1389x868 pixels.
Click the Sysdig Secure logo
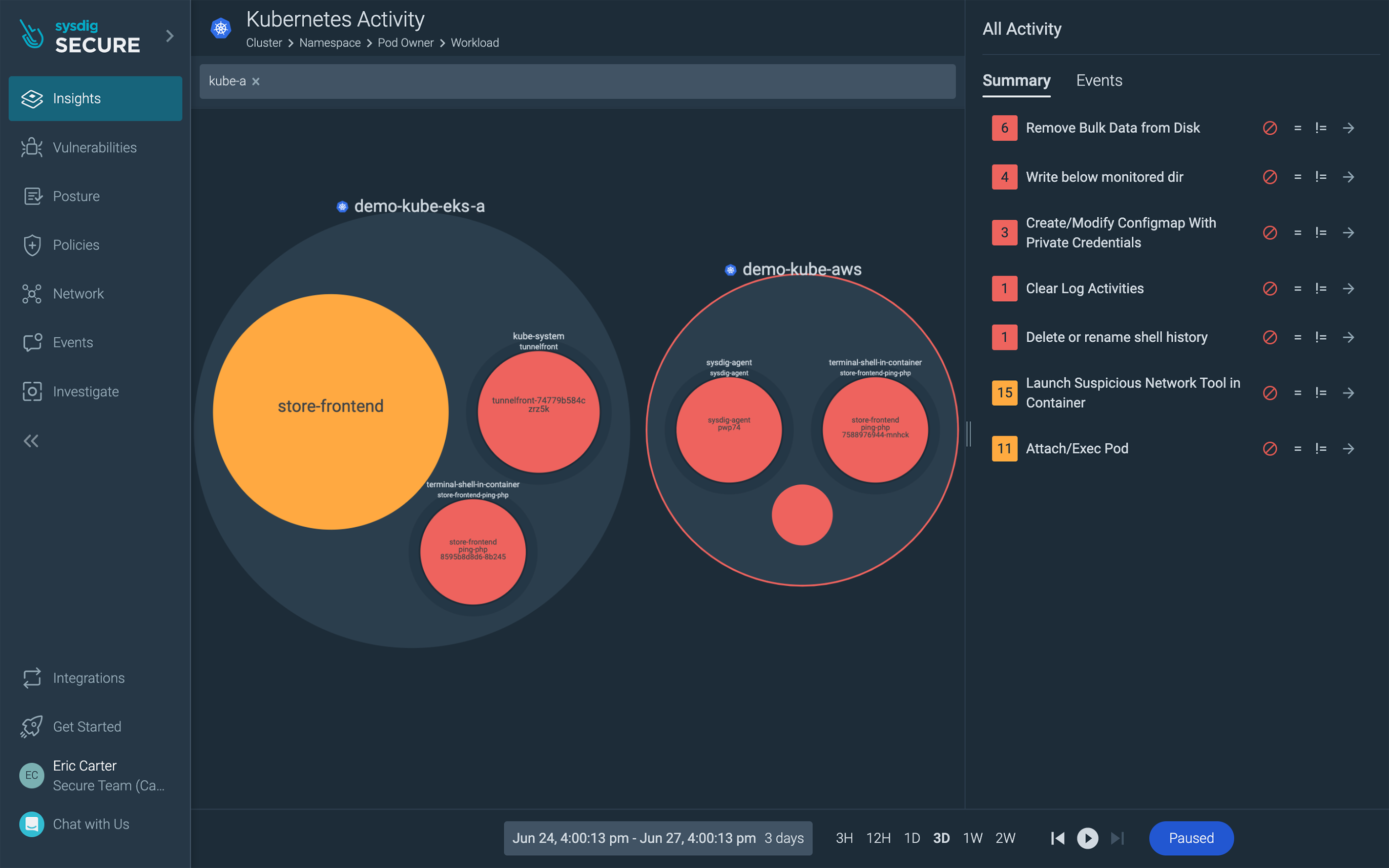pos(81,36)
